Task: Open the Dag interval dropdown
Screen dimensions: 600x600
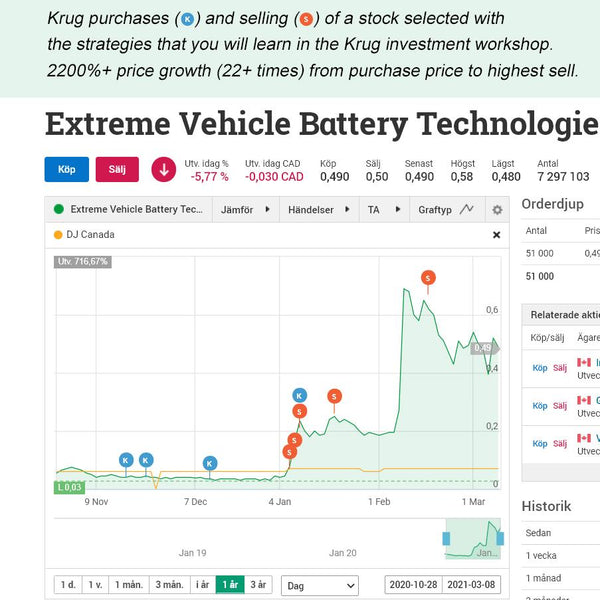Action: pos(320,585)
